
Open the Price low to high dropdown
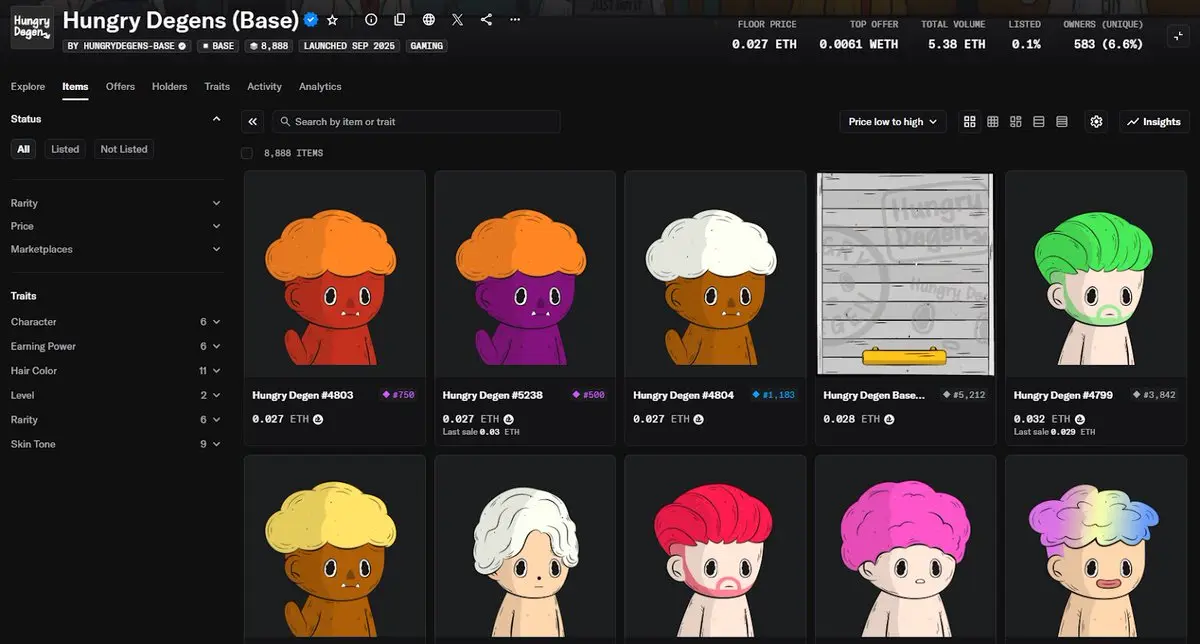[892, 122]
